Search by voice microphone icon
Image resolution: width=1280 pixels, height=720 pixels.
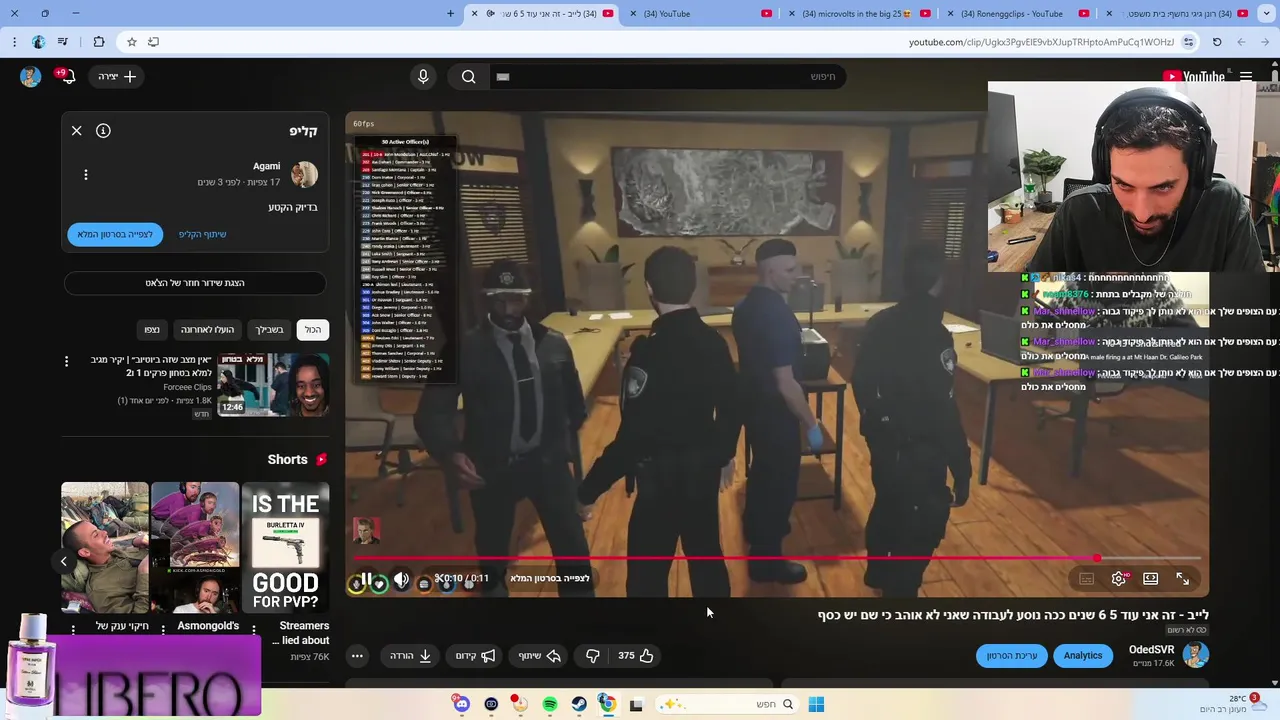(x=423, y=77)
